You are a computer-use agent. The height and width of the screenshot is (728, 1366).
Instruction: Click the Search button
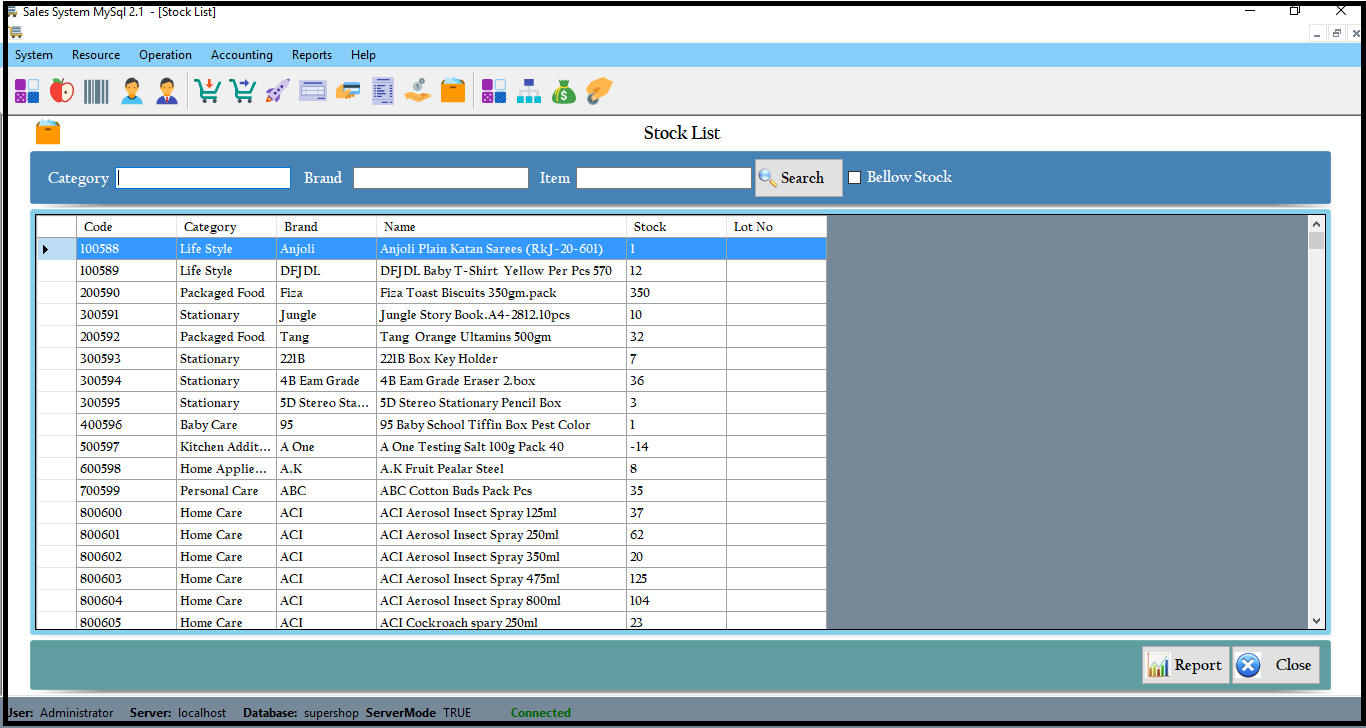tap(799, 178)
